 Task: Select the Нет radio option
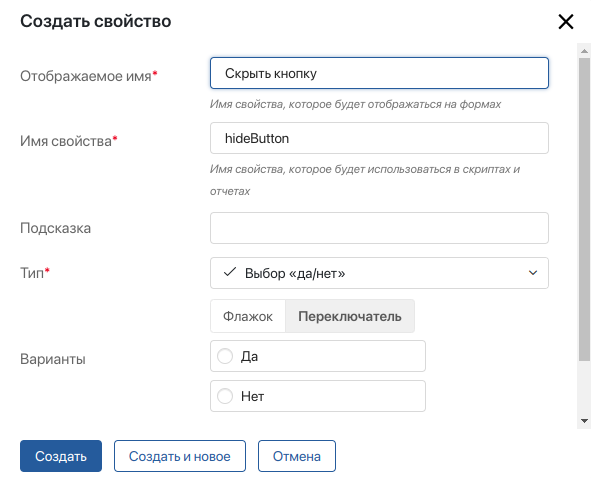point(225,396)
